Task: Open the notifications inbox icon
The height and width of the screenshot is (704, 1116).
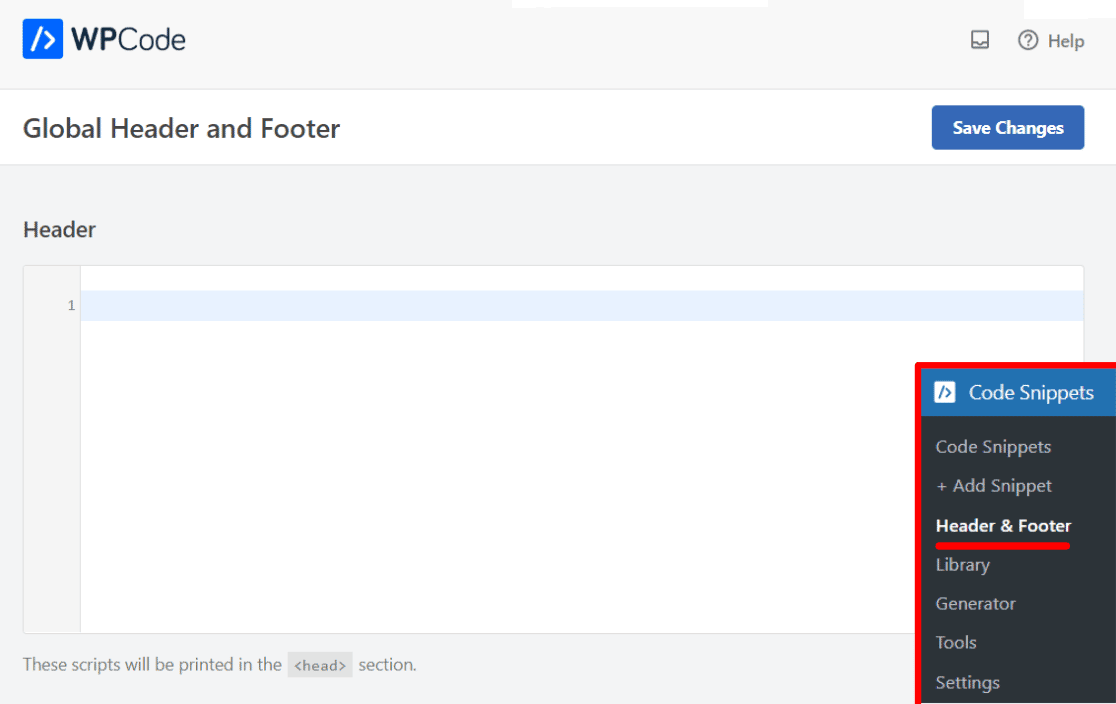Action: pos(980,39)
